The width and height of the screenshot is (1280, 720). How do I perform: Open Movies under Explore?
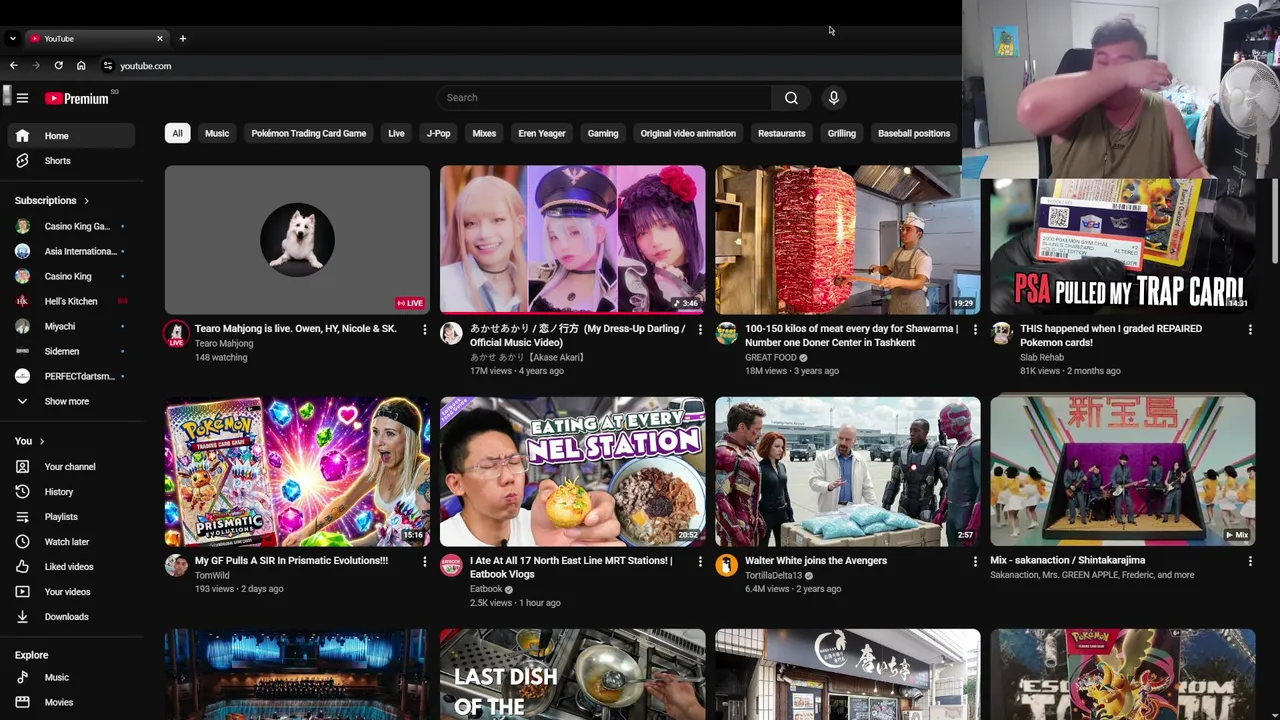[70, 703]
